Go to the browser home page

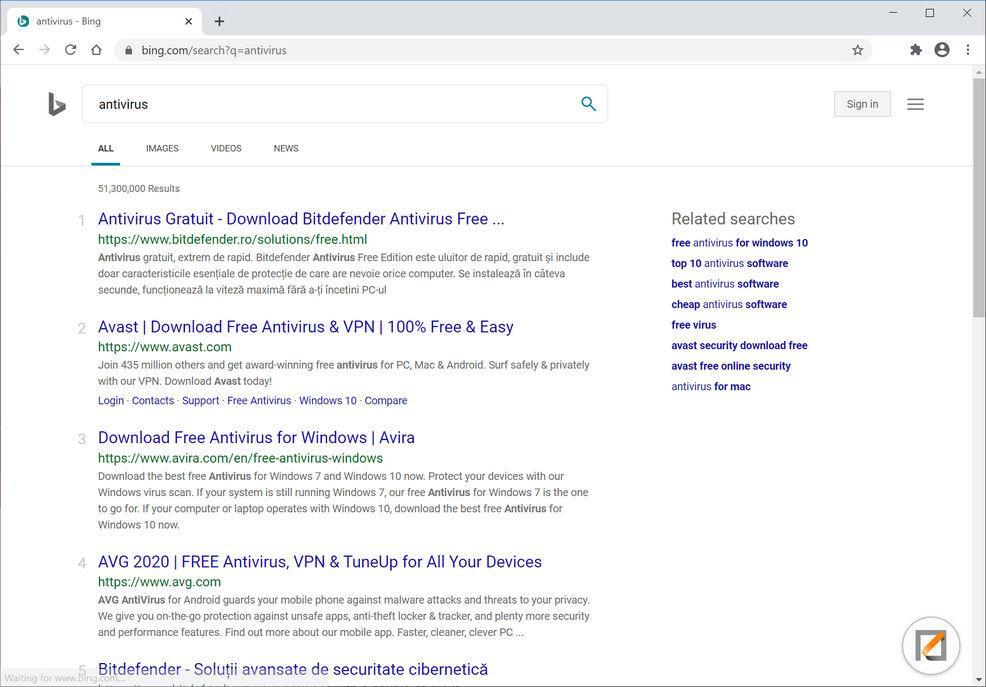(x=96, y=50)
